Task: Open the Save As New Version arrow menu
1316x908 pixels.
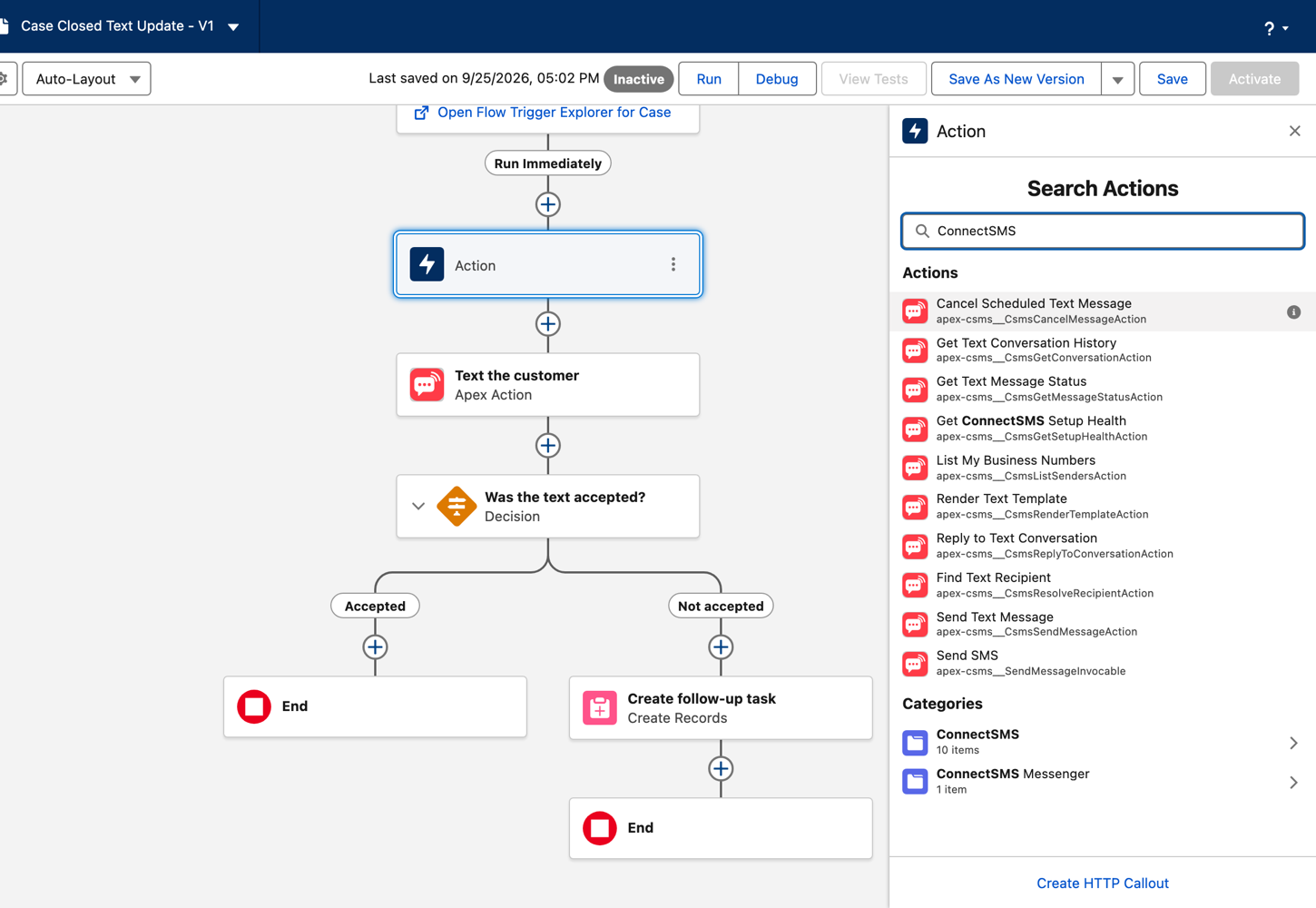Action: (x=1118, y=79)
